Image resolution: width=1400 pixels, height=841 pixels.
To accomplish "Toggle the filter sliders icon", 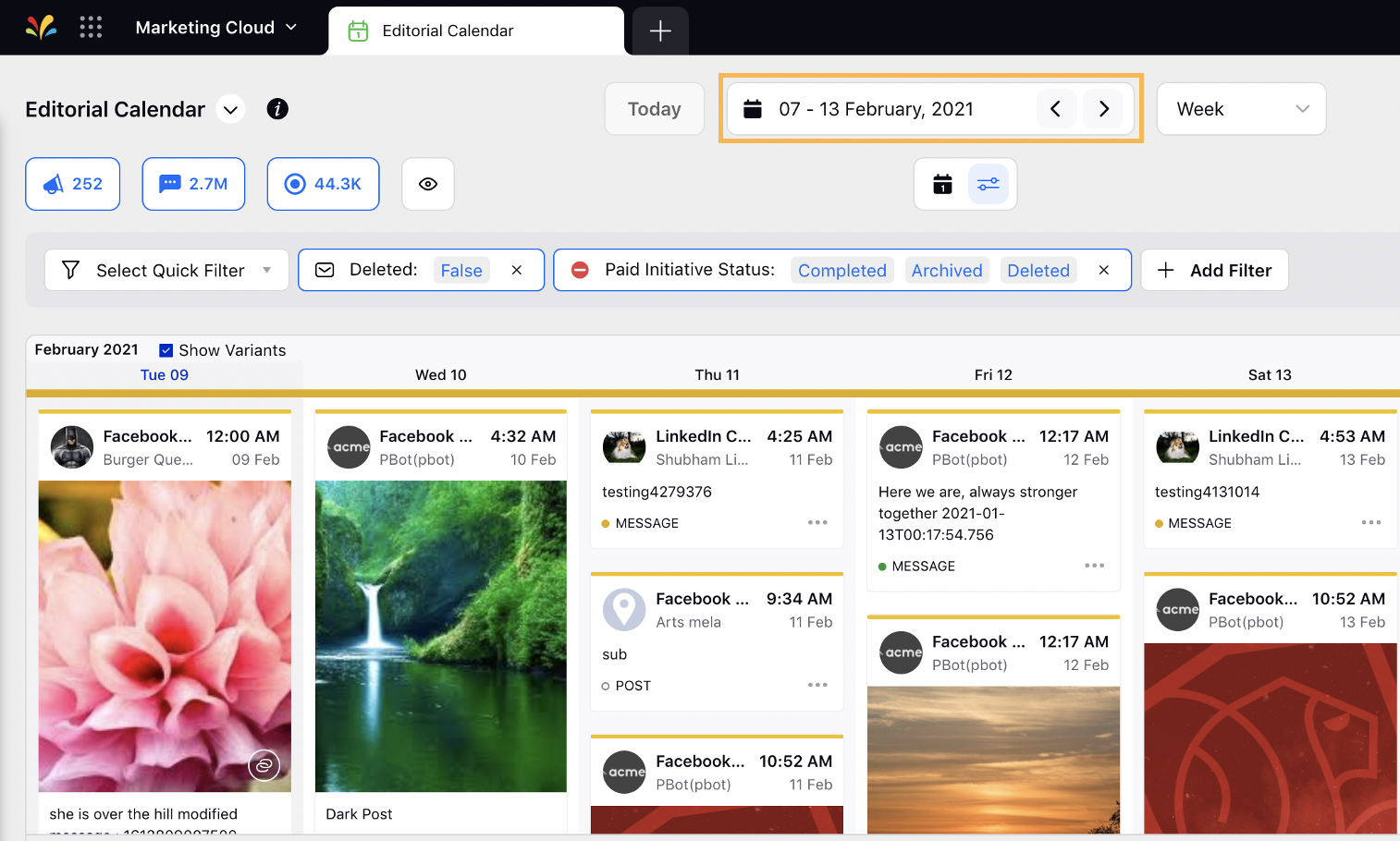I will 989,184.
